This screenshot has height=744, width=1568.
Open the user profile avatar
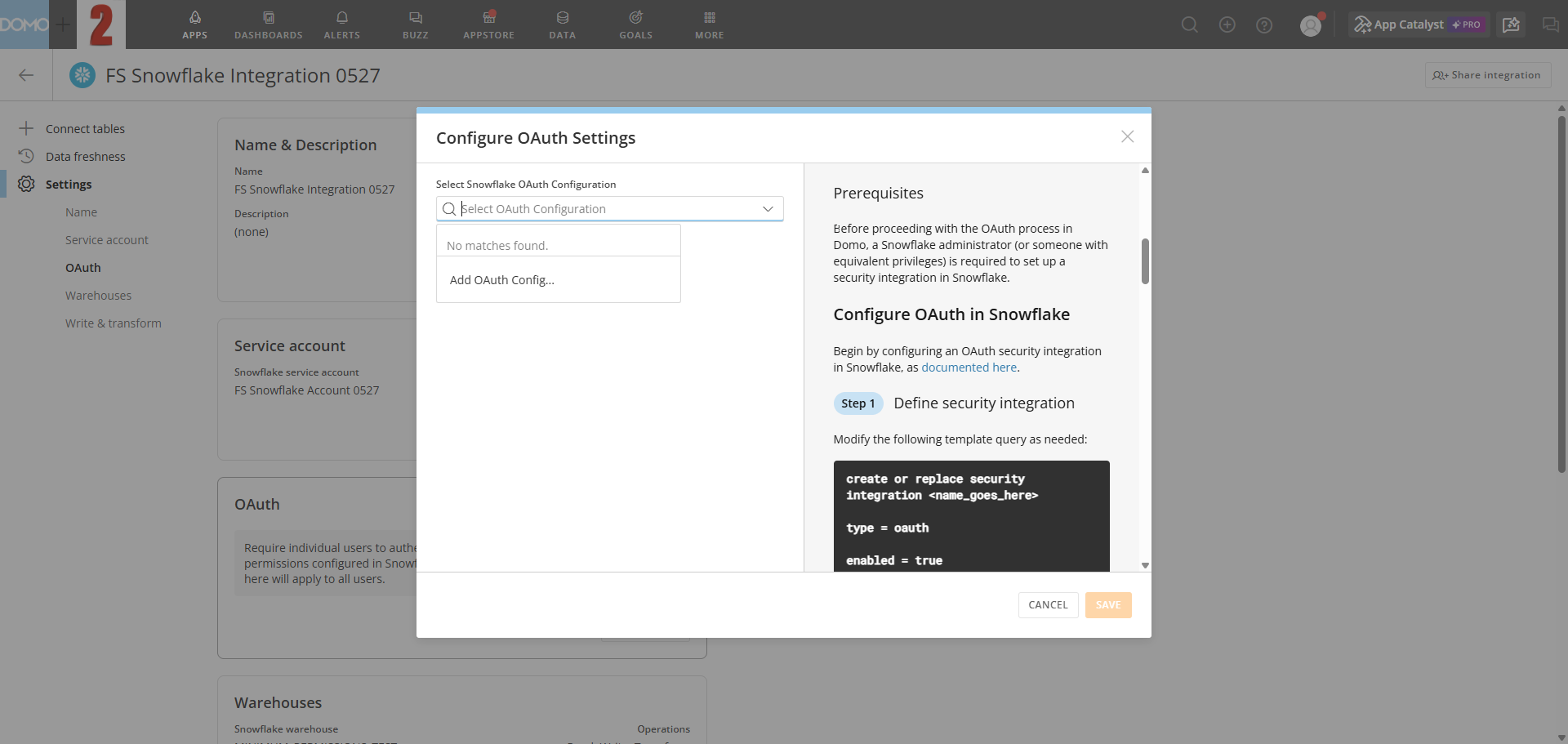click(x=1311, y=25)
